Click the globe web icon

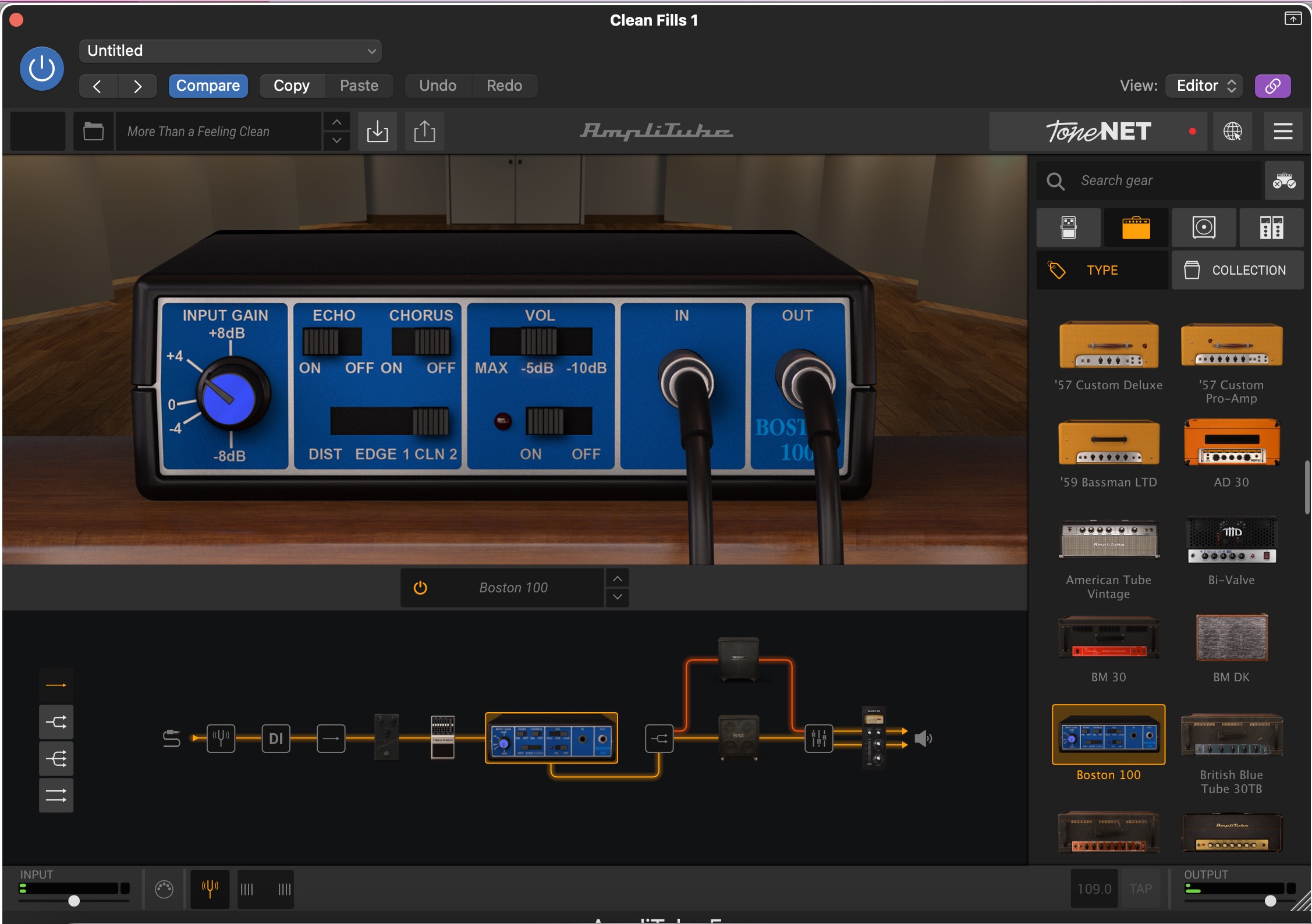click(x=1232, y=132)
